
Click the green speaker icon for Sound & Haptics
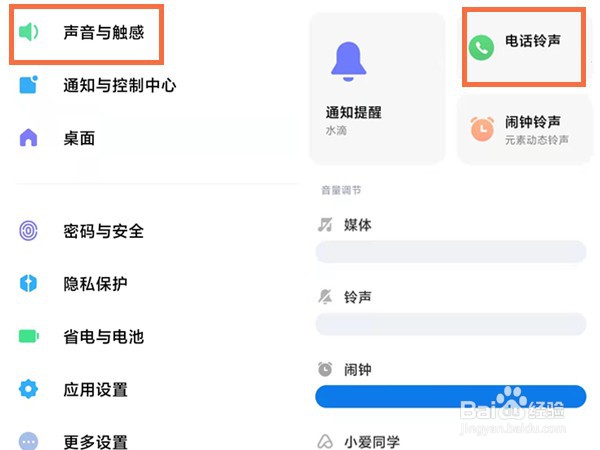(x=29, y=32)
